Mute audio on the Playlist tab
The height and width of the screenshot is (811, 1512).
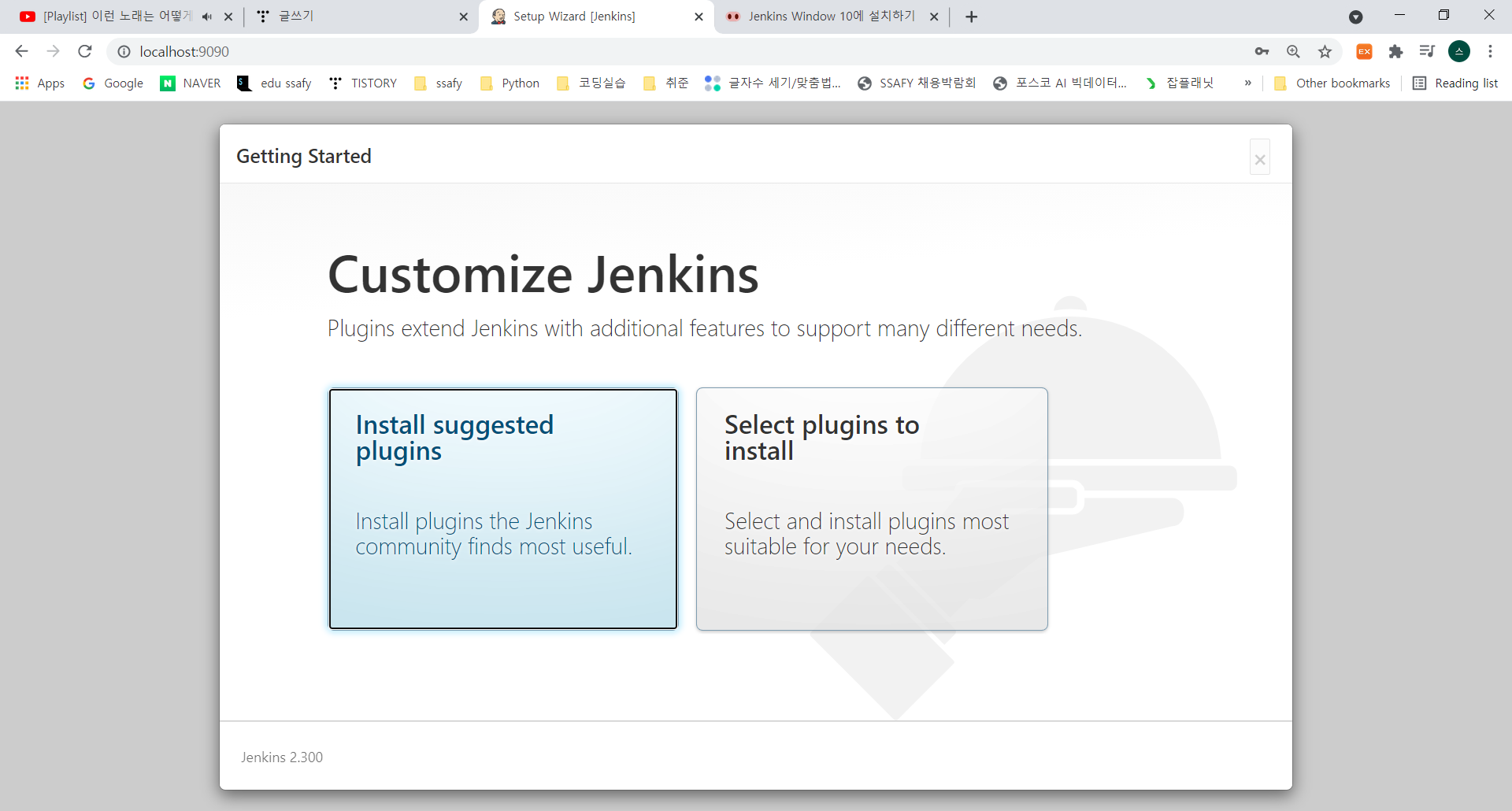point(207,17)
